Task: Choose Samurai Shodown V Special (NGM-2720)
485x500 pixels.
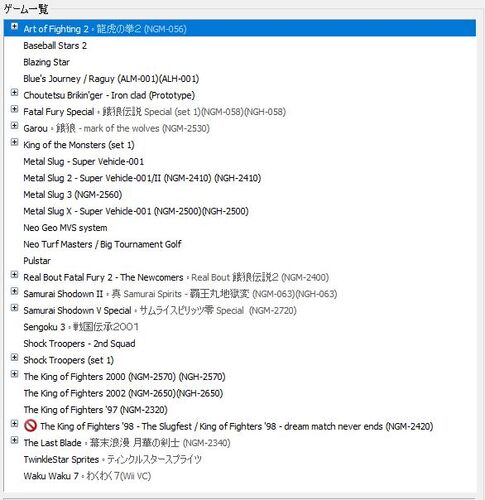Action: point(160,311)
